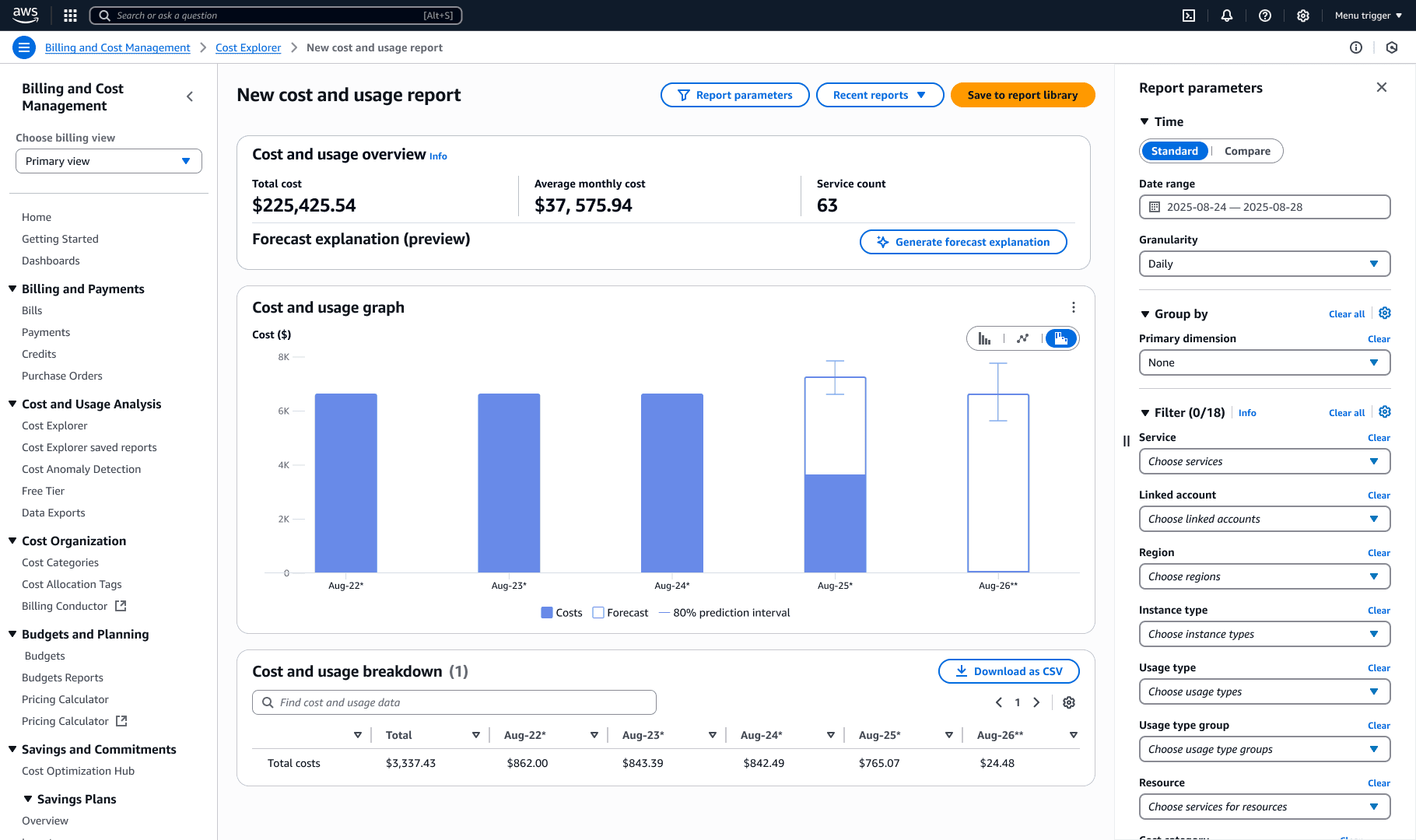Open the help question mark icon
This screenshot has width=1416, height=840.
(1265, 16)
